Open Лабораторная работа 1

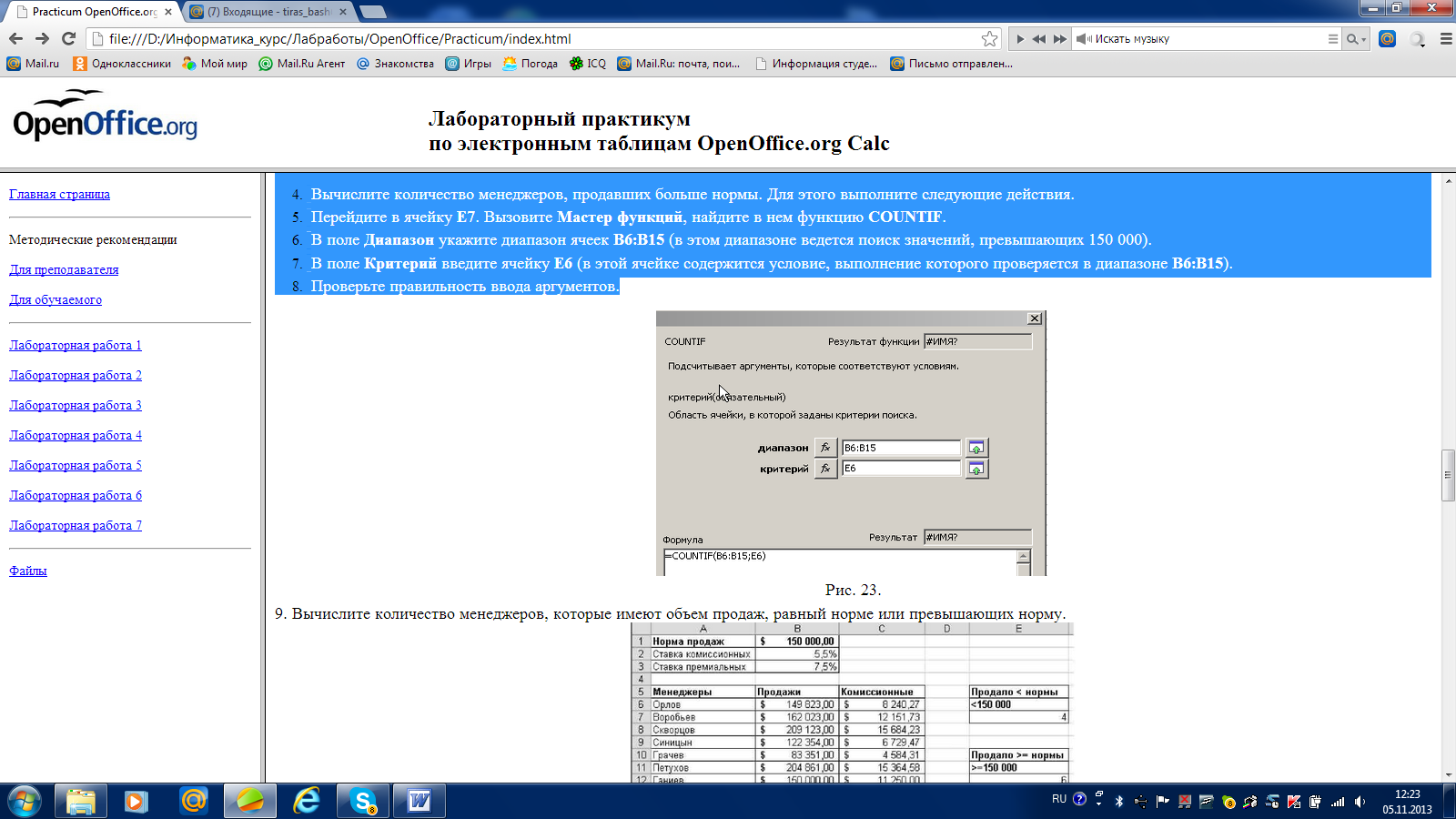[76, 345]
